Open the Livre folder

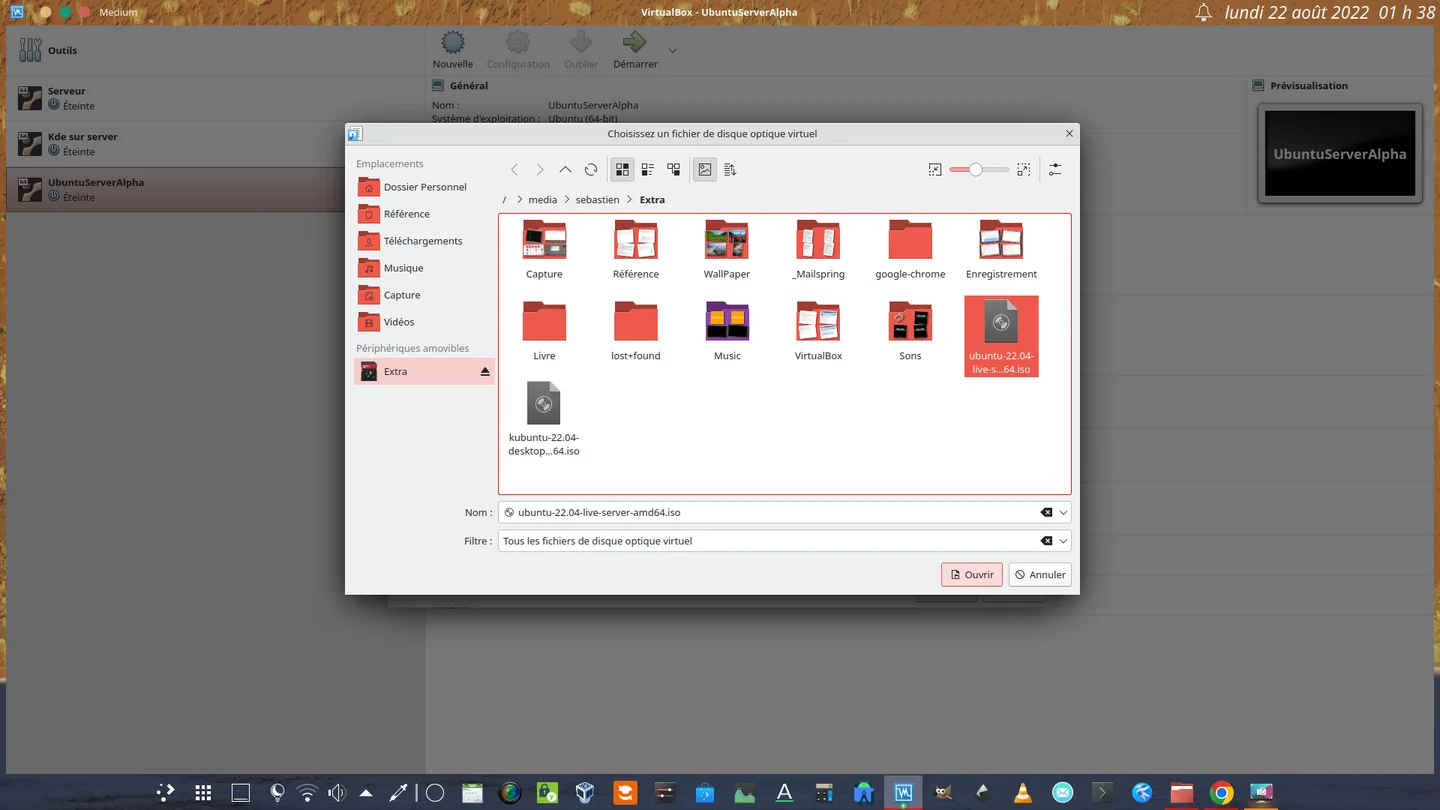tap(544, 331)
